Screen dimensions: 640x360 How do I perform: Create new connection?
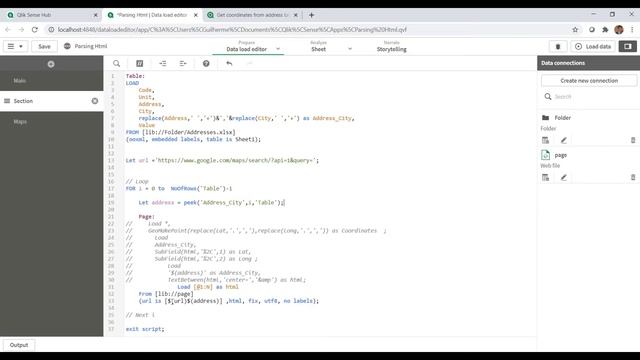[x=589, y=80]
